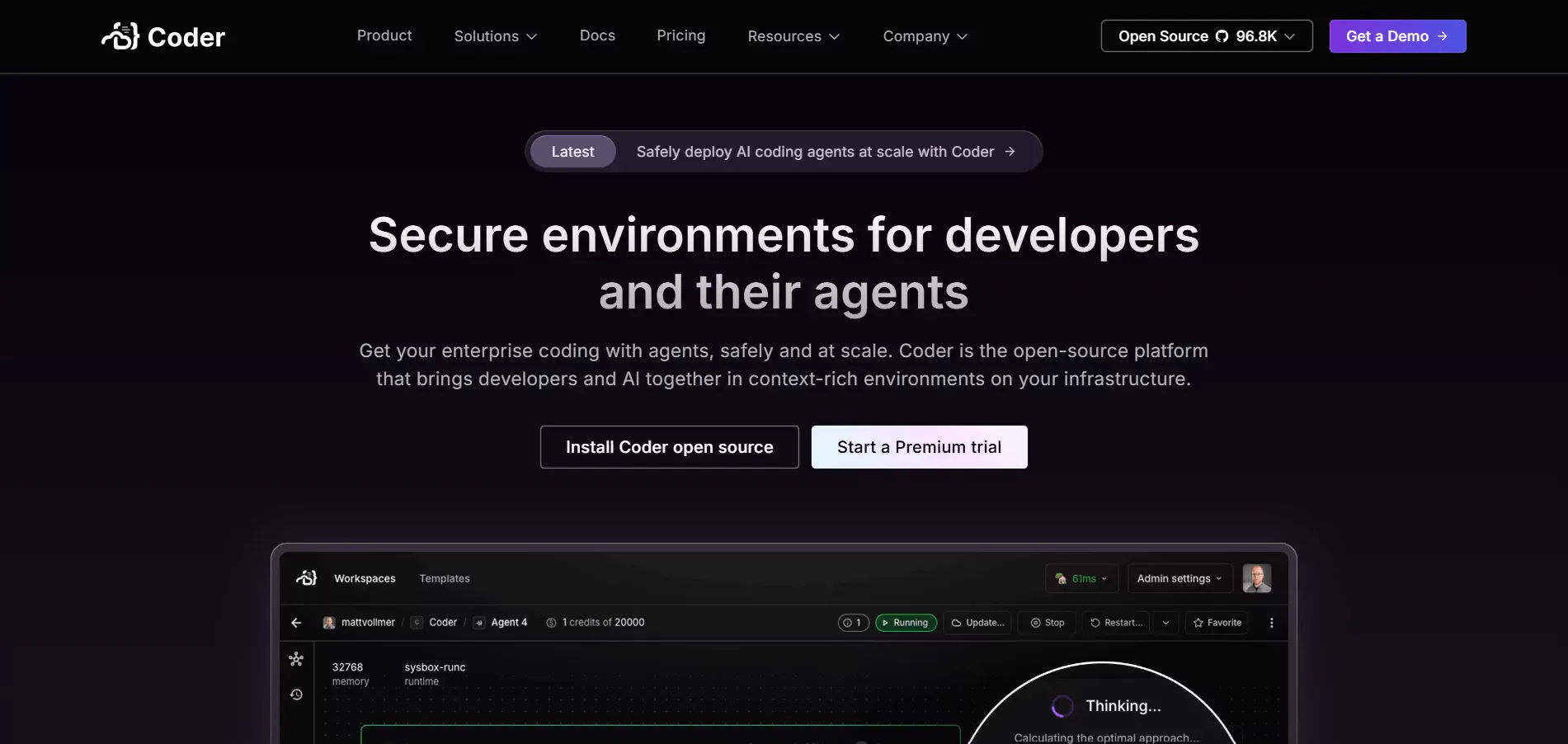Click the history sidebar icon

[x=296, y=695]
